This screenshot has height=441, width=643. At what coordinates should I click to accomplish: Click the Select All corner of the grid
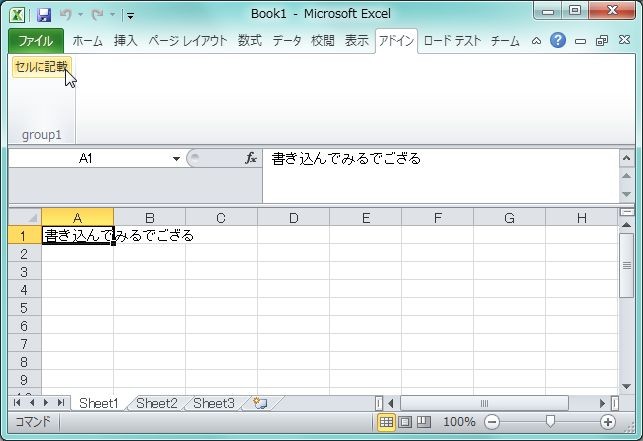[x=25, y=217]
